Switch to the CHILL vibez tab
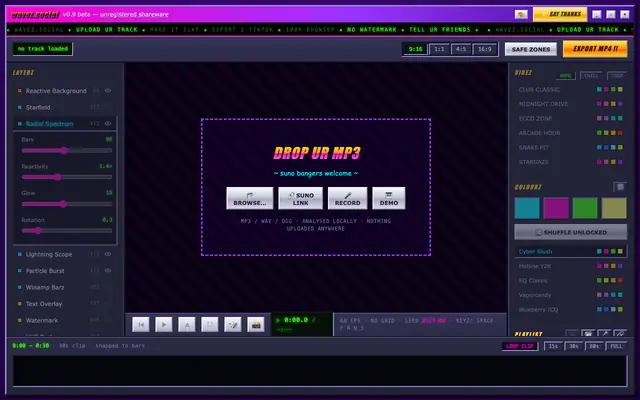 pos(591,76)
